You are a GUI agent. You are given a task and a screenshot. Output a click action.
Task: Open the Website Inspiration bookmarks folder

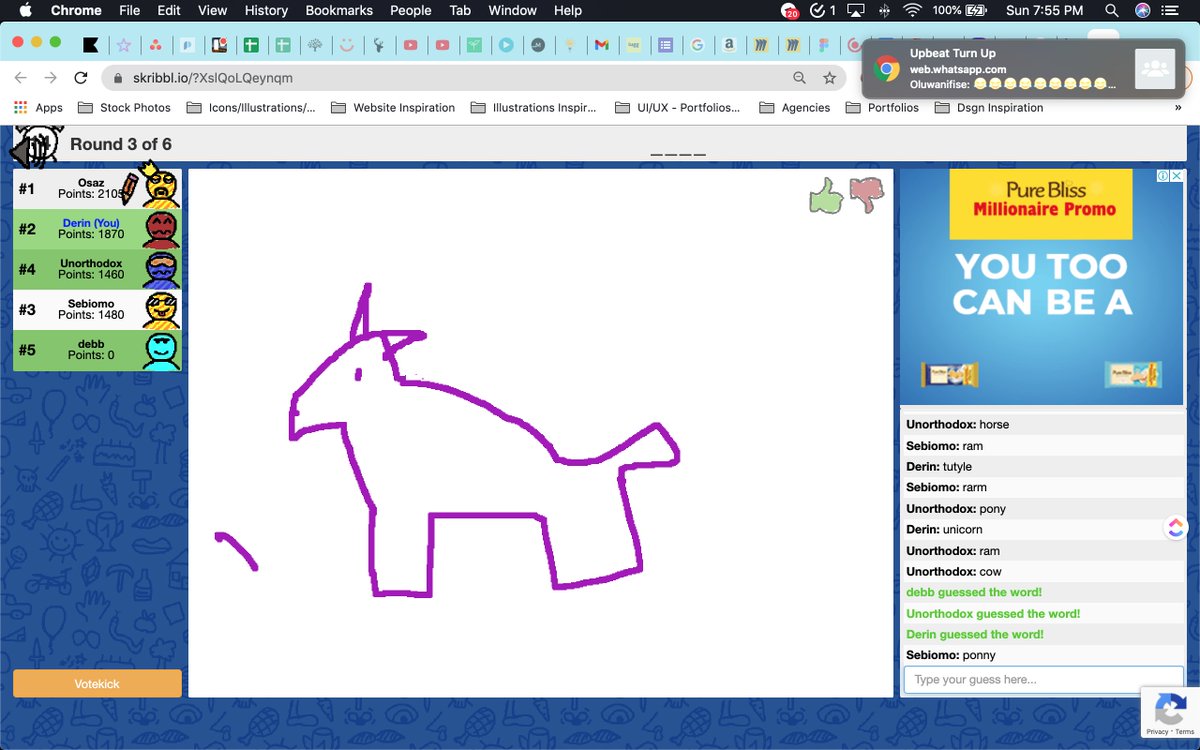pyautogui.click(x=392, y=107)
